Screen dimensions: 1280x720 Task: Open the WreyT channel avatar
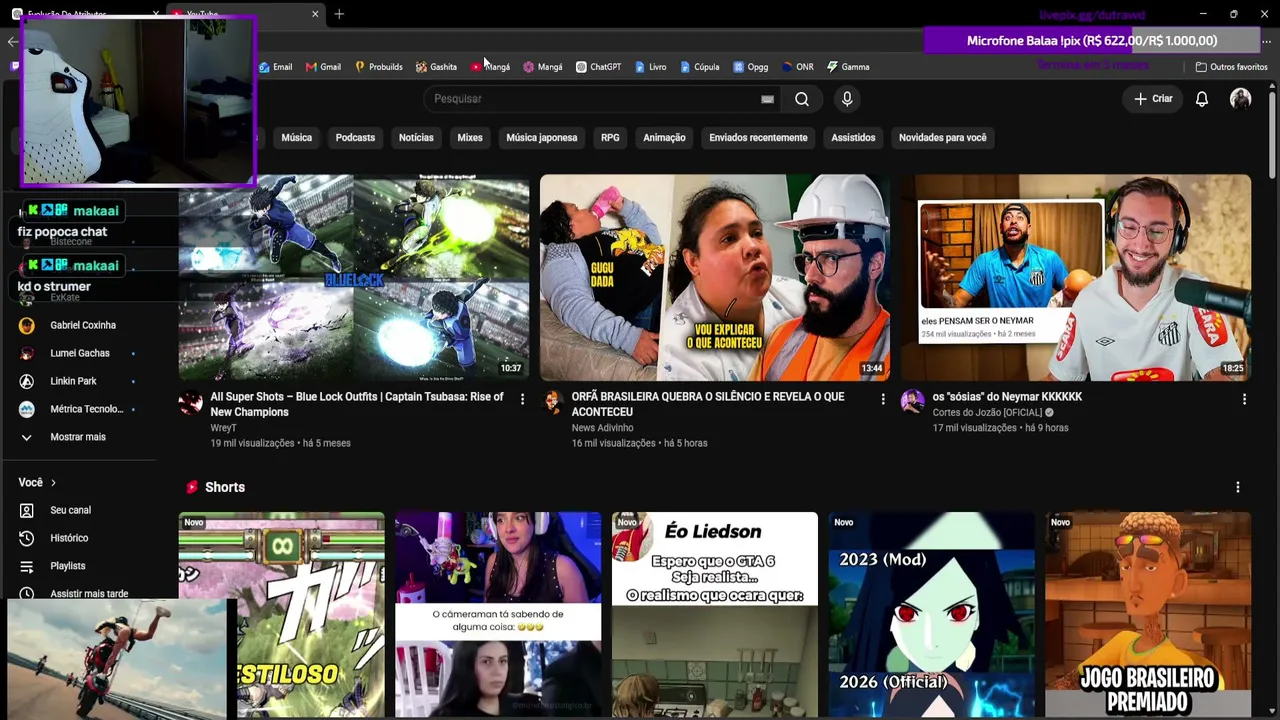[190, 402]
